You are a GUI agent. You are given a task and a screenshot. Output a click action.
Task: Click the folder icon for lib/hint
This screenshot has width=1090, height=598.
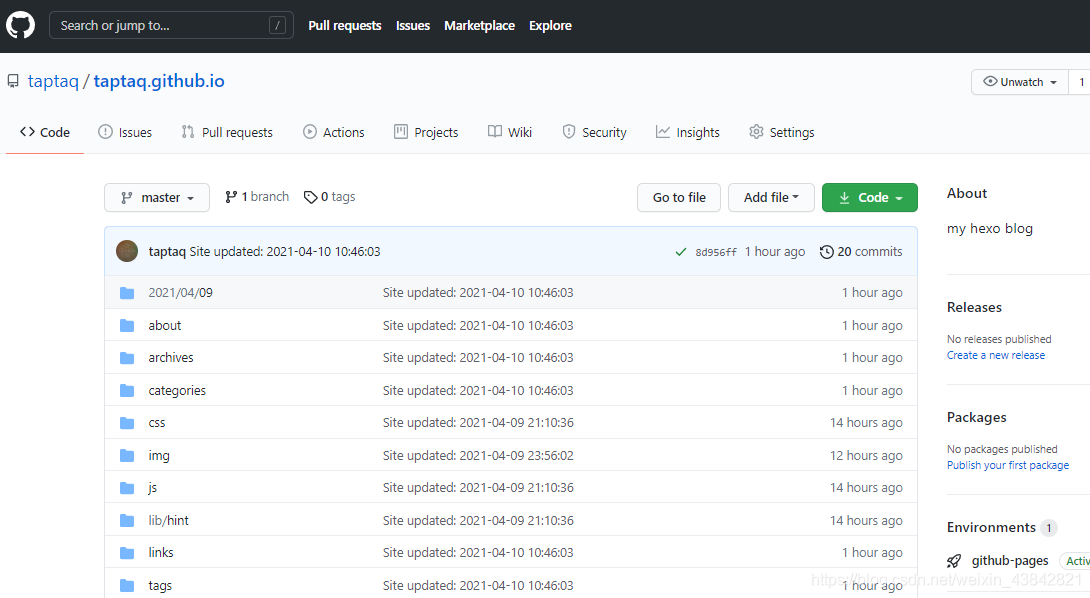click(127, 520)
